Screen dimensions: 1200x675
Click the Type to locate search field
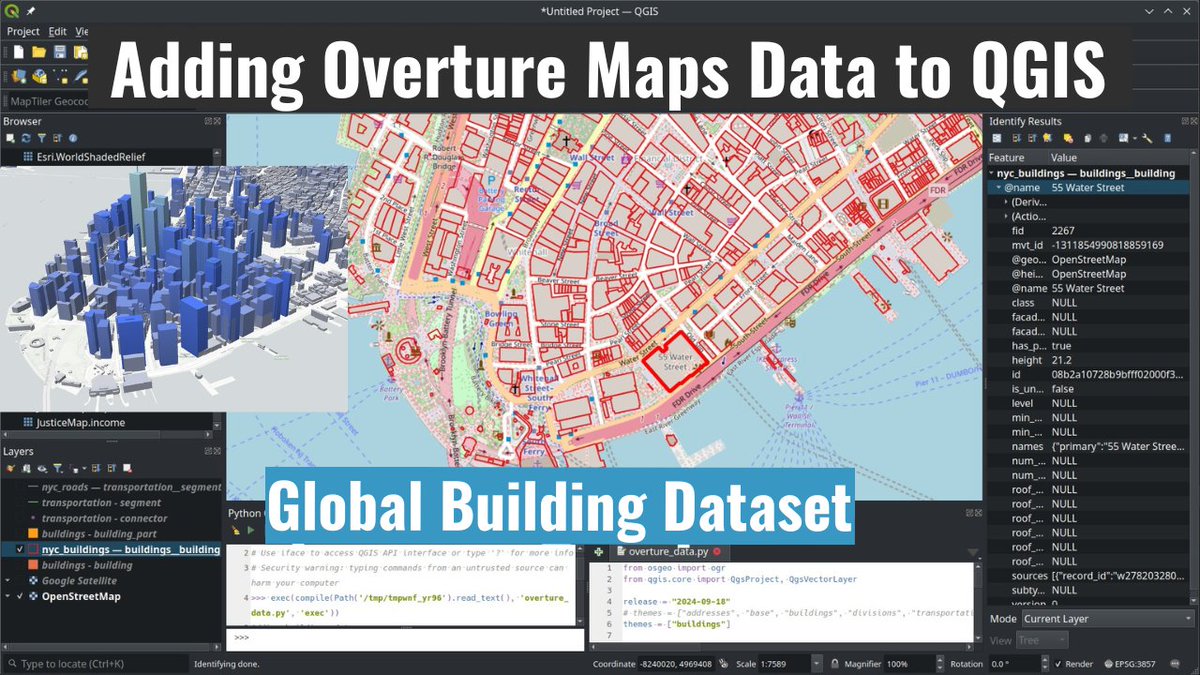tap(95, 664)
